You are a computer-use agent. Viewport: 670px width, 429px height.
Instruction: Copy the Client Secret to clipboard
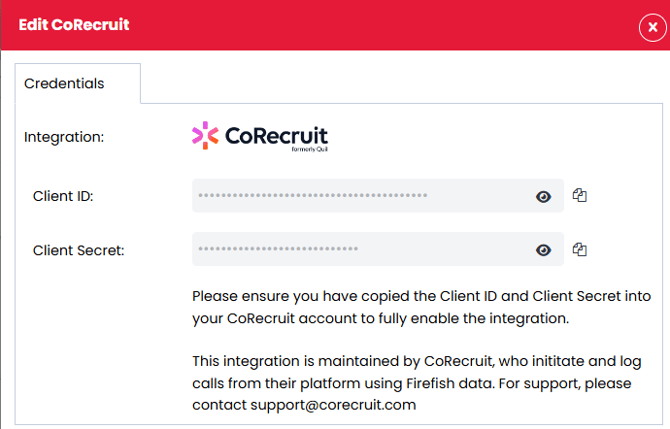(579, 249)
